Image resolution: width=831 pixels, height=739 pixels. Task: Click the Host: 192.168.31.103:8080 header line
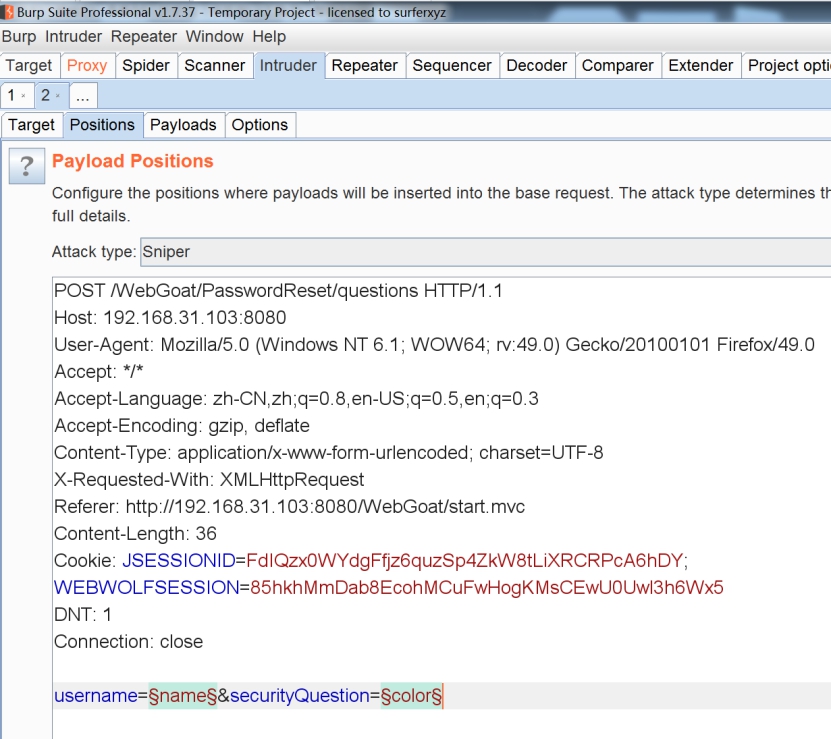(x=170, y=318)
